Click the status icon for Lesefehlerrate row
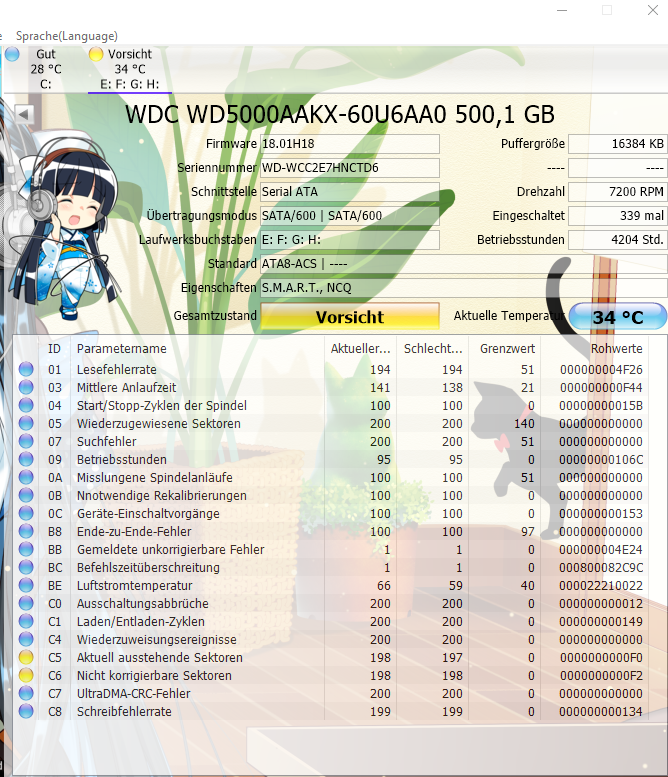This screenshot has height=777, width=668. click(26, 369)
